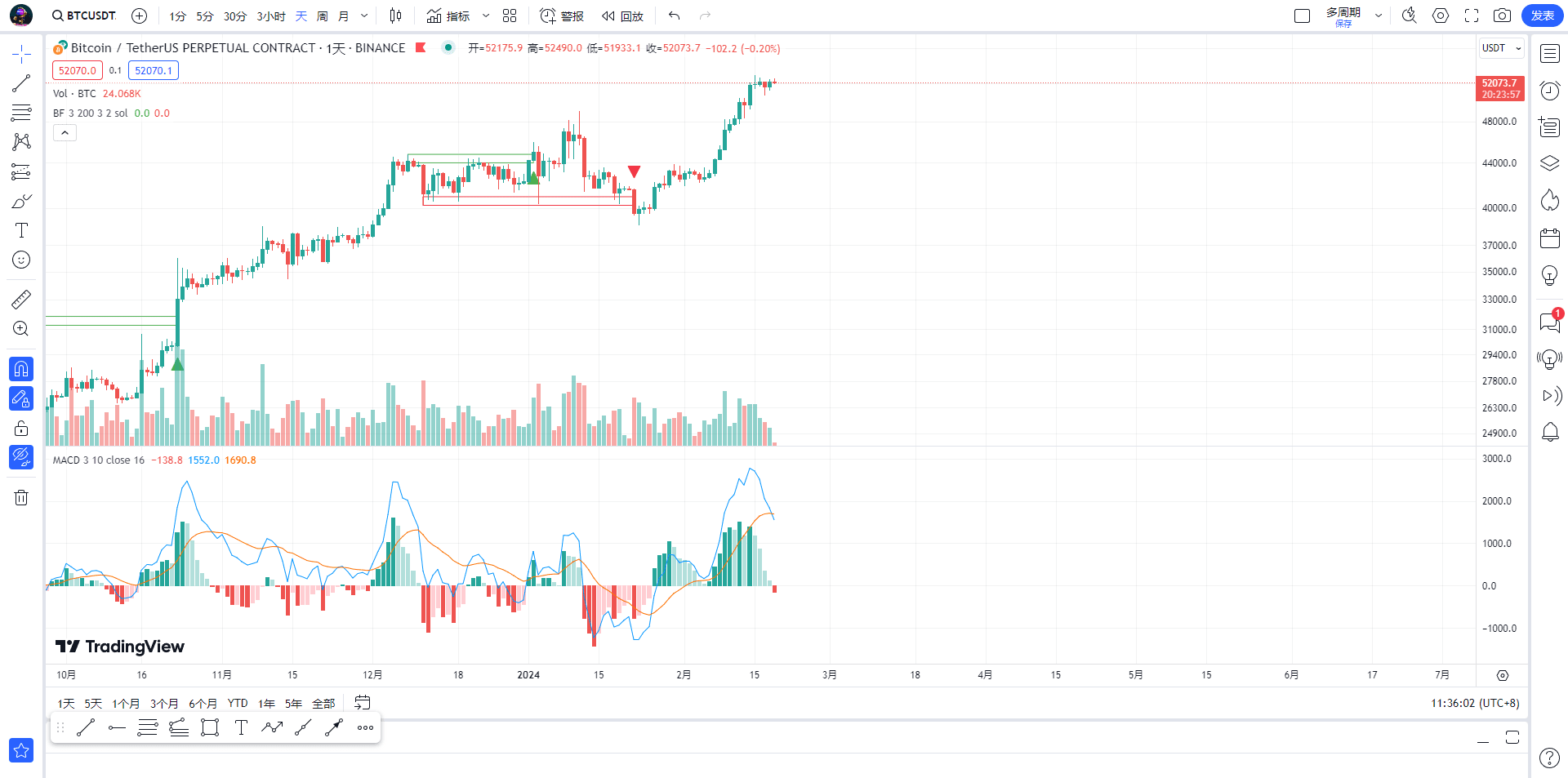Open time axis settings gear
This screenshot has height=778, width=1568.
(x=1503, y=675)
